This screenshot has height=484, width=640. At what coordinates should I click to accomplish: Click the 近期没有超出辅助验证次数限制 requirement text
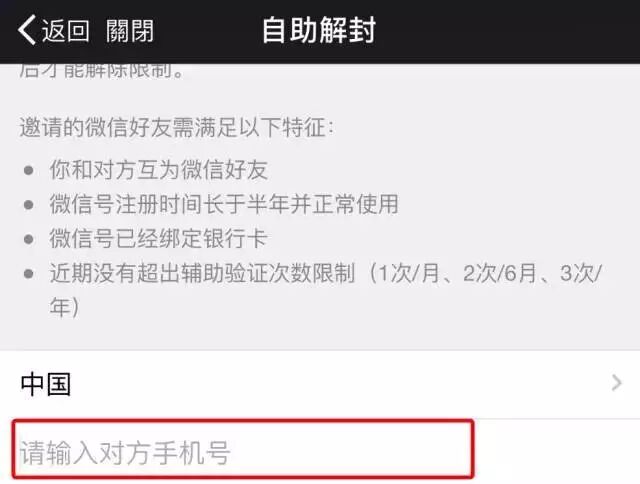202,273
